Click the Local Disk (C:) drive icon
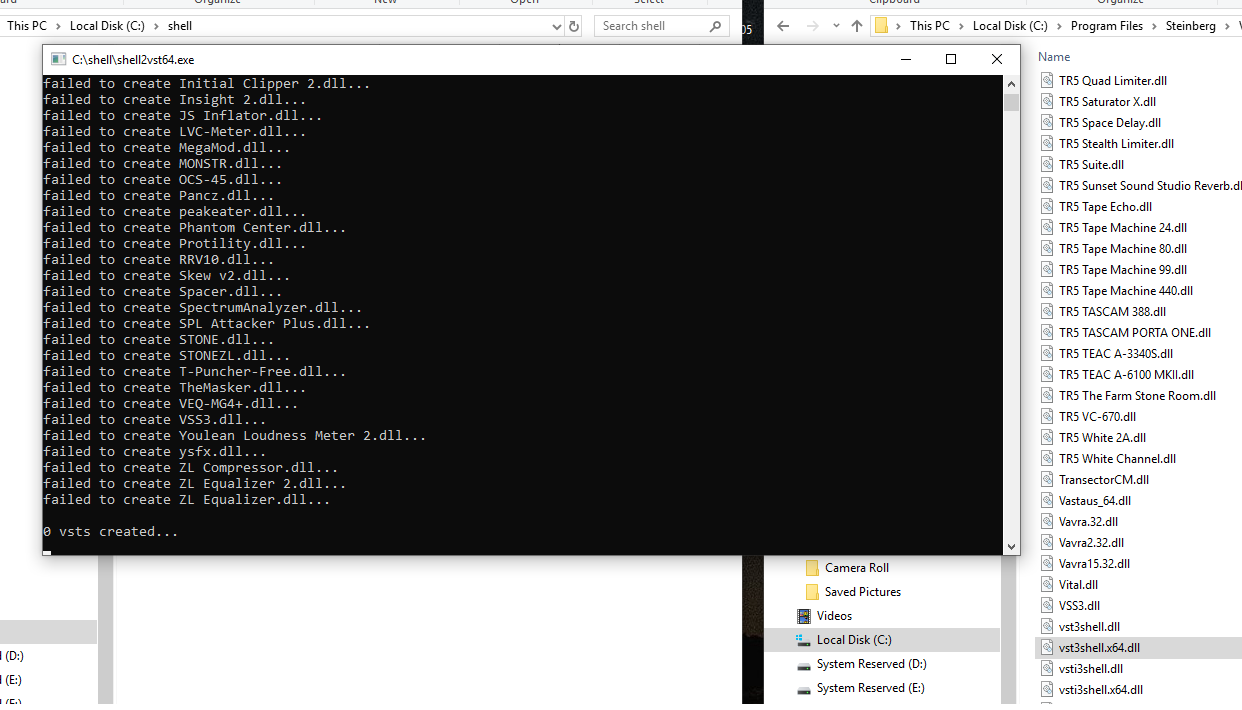The height and width of the screenshot is (710, 1242). point(804,640)
